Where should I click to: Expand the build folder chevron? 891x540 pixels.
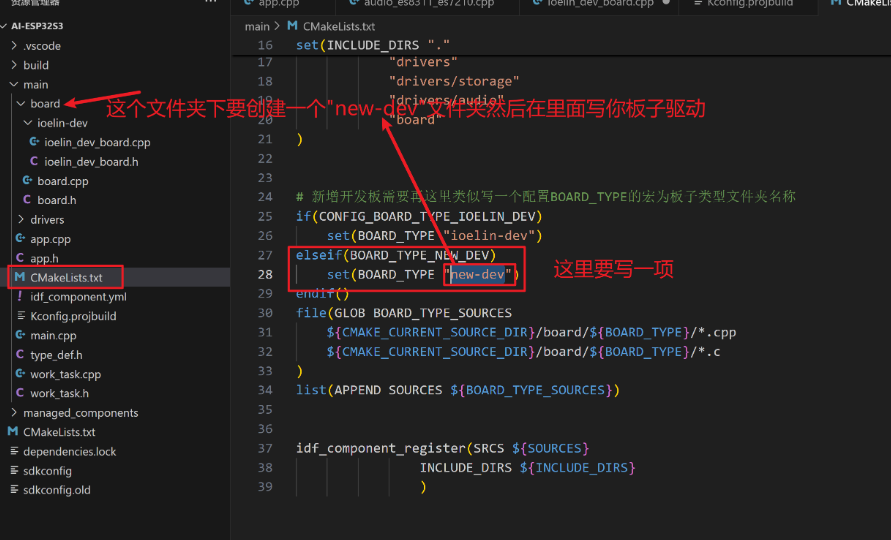pos(14,65)
